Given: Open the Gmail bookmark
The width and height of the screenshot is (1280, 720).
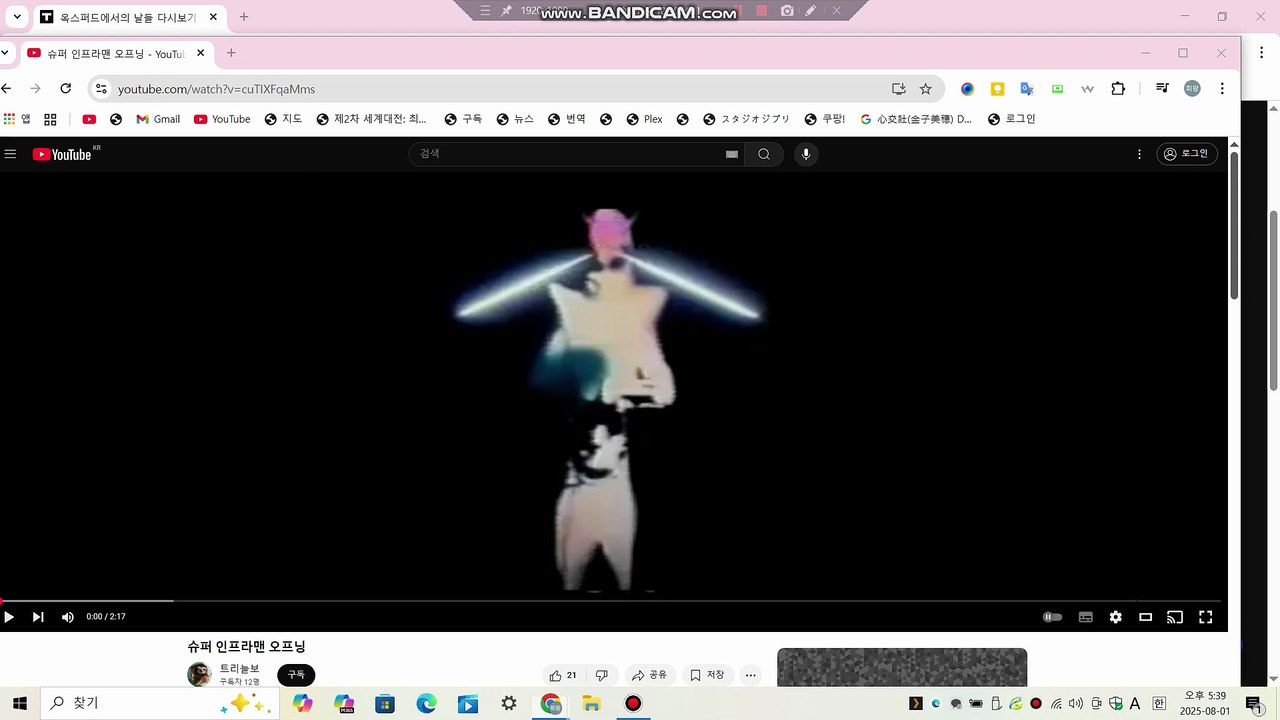Looking at the screenshot, I should [158, 119].
